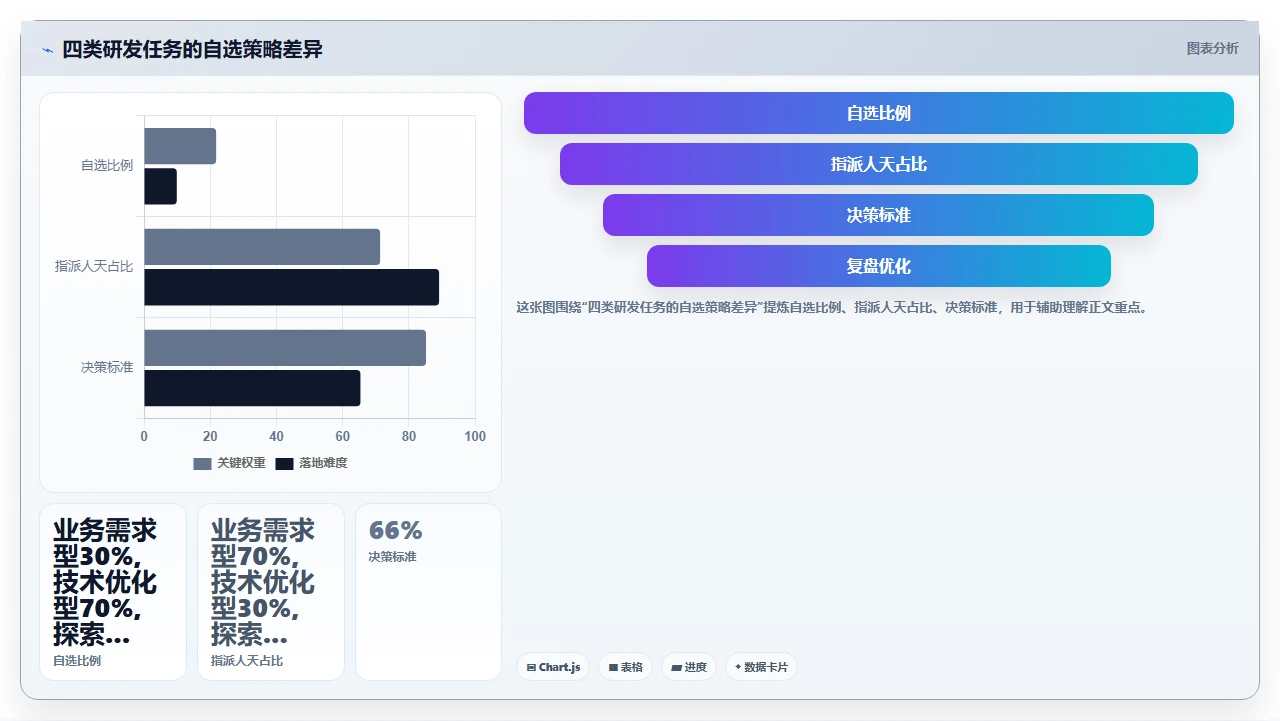Open the 自选比例 data card

click(x=113, y=592)
